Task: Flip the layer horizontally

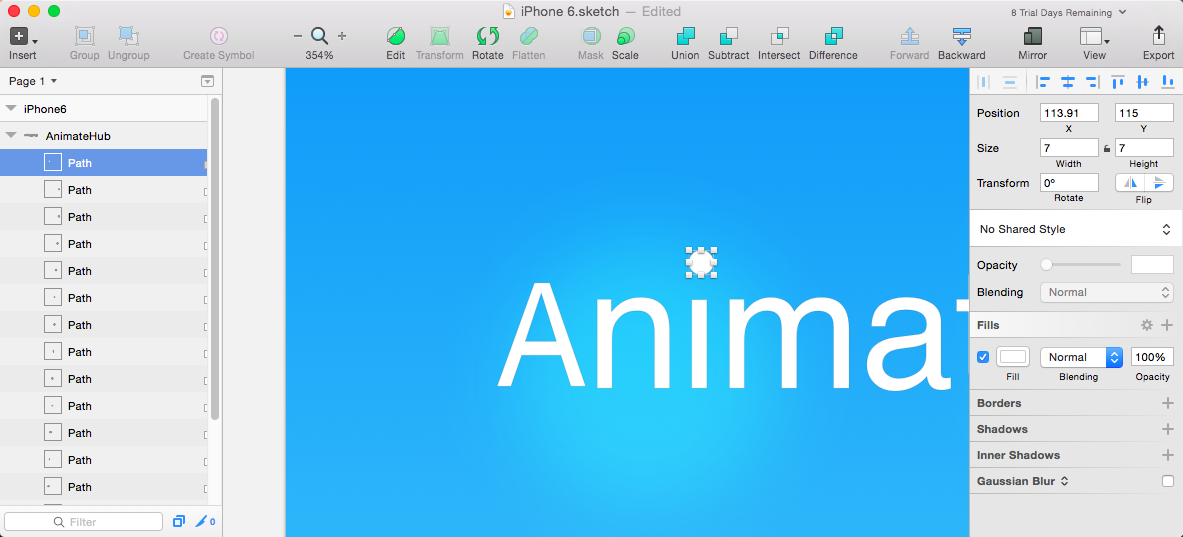Action: pyautogui.click(x=1130, y=183)
